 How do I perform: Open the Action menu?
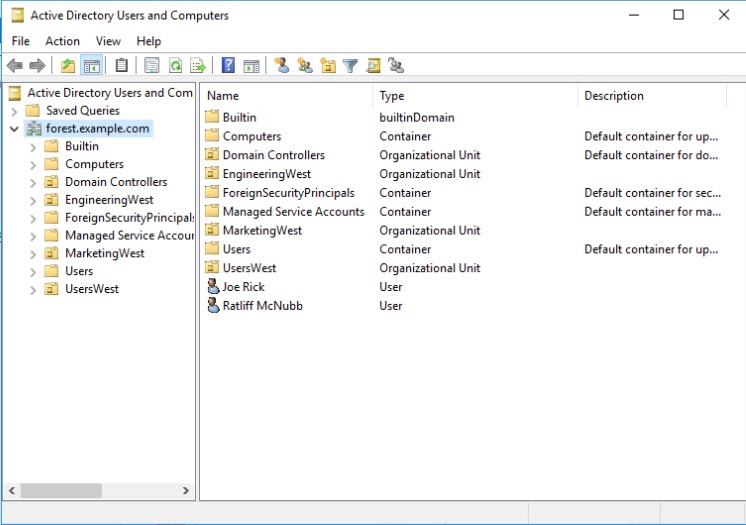[x=62, y=41]
